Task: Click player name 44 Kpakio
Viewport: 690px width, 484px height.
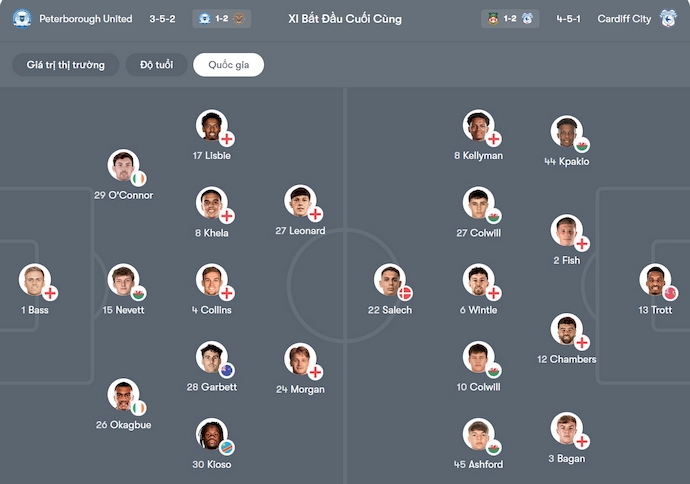Action: (x=566, y=161)
